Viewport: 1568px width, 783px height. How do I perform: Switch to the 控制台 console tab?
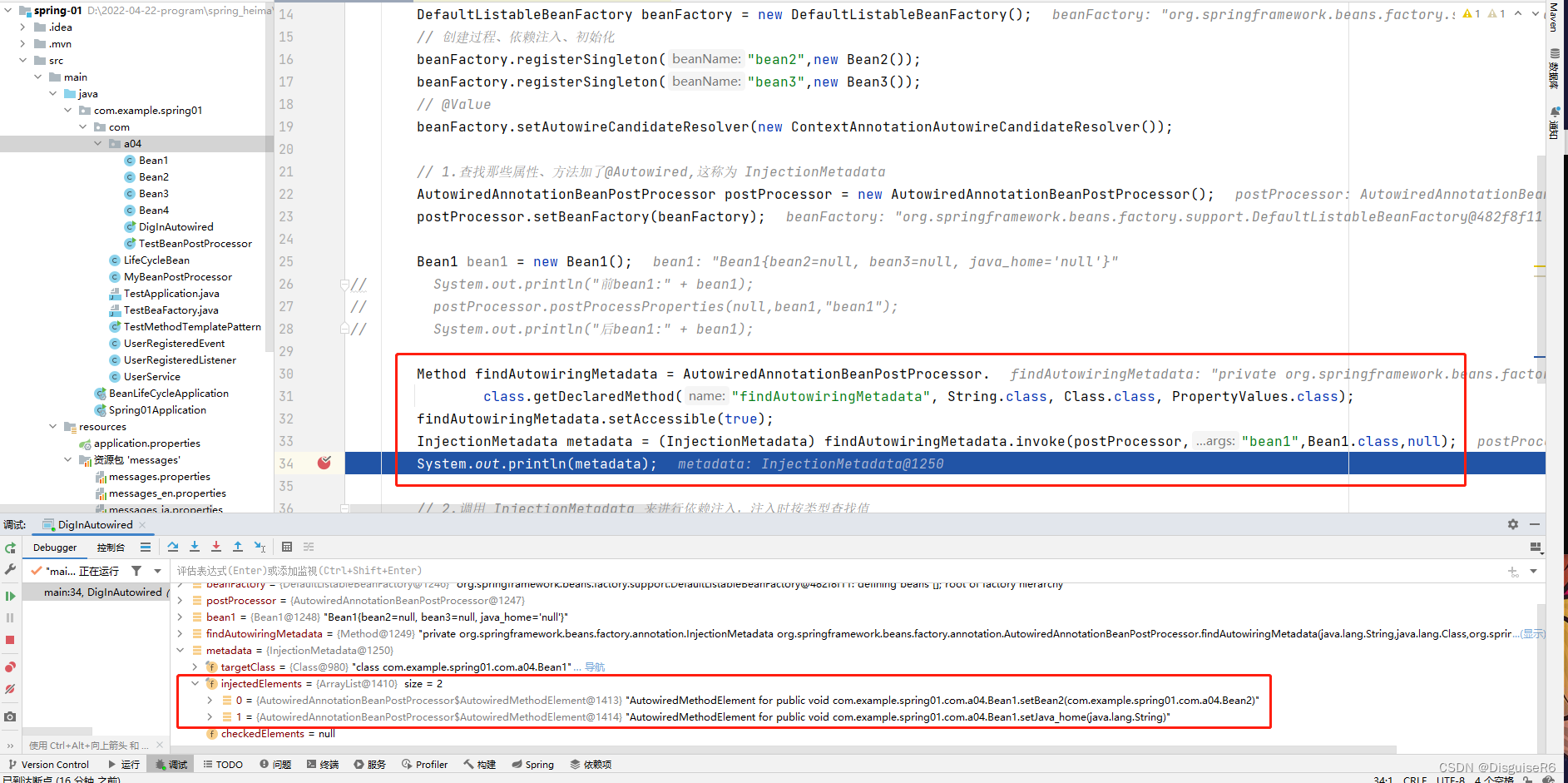111,548
